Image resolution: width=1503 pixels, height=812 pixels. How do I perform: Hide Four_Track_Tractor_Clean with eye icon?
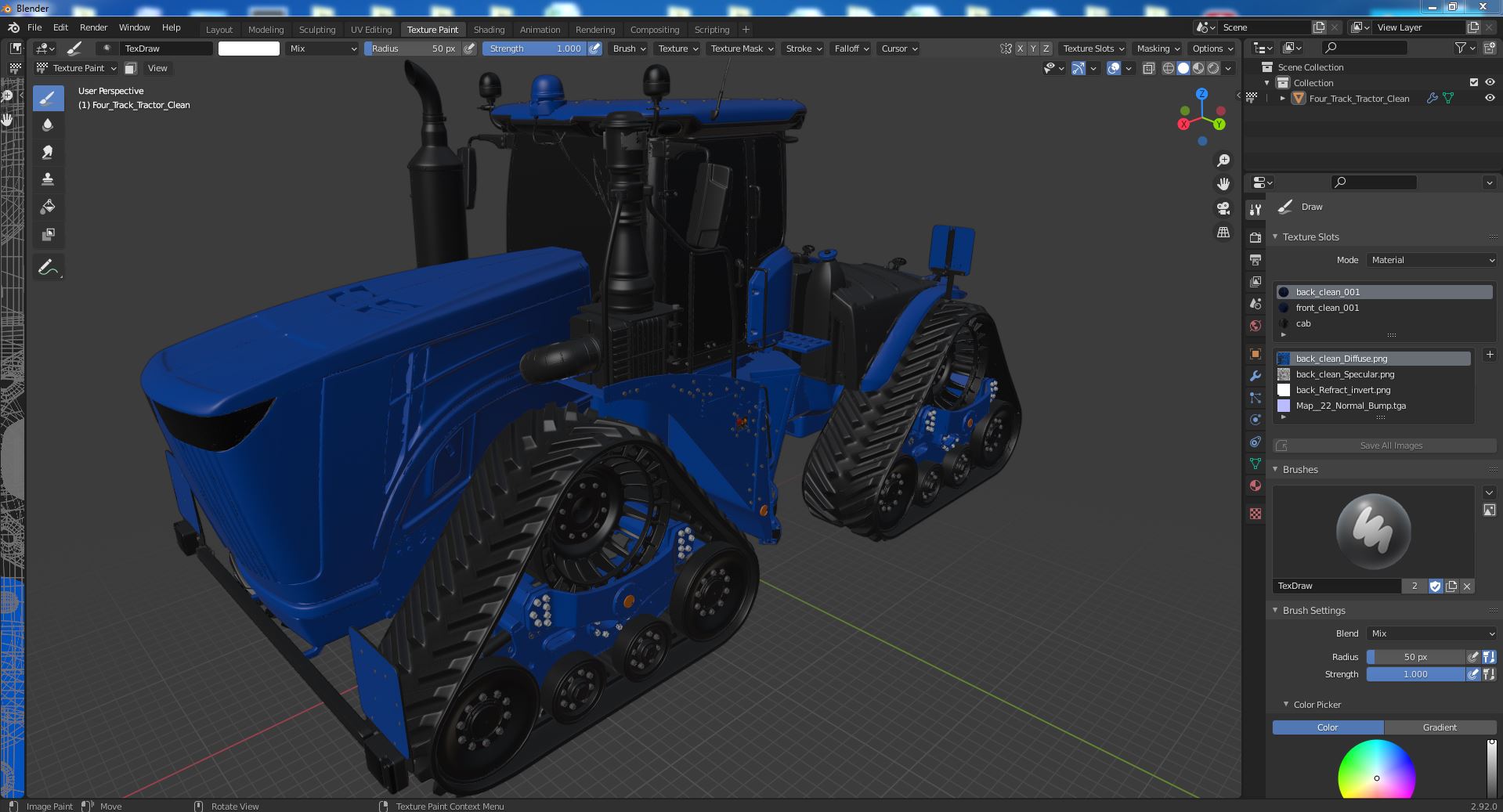[1490, 98]
